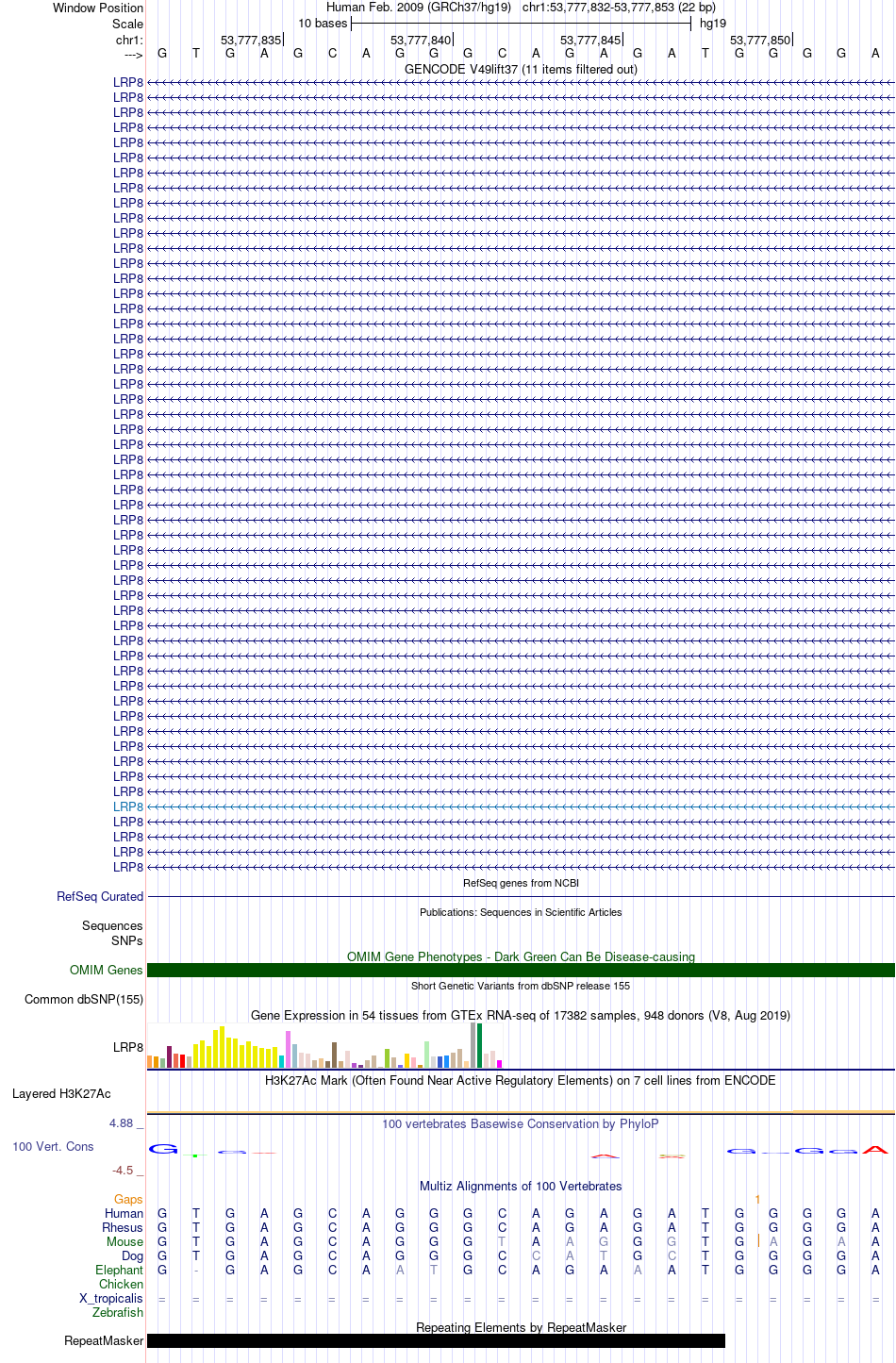This screenshot has height=1363, width=896.
Task: Select the RefSeq Curated track label
Action: [100, 896]
